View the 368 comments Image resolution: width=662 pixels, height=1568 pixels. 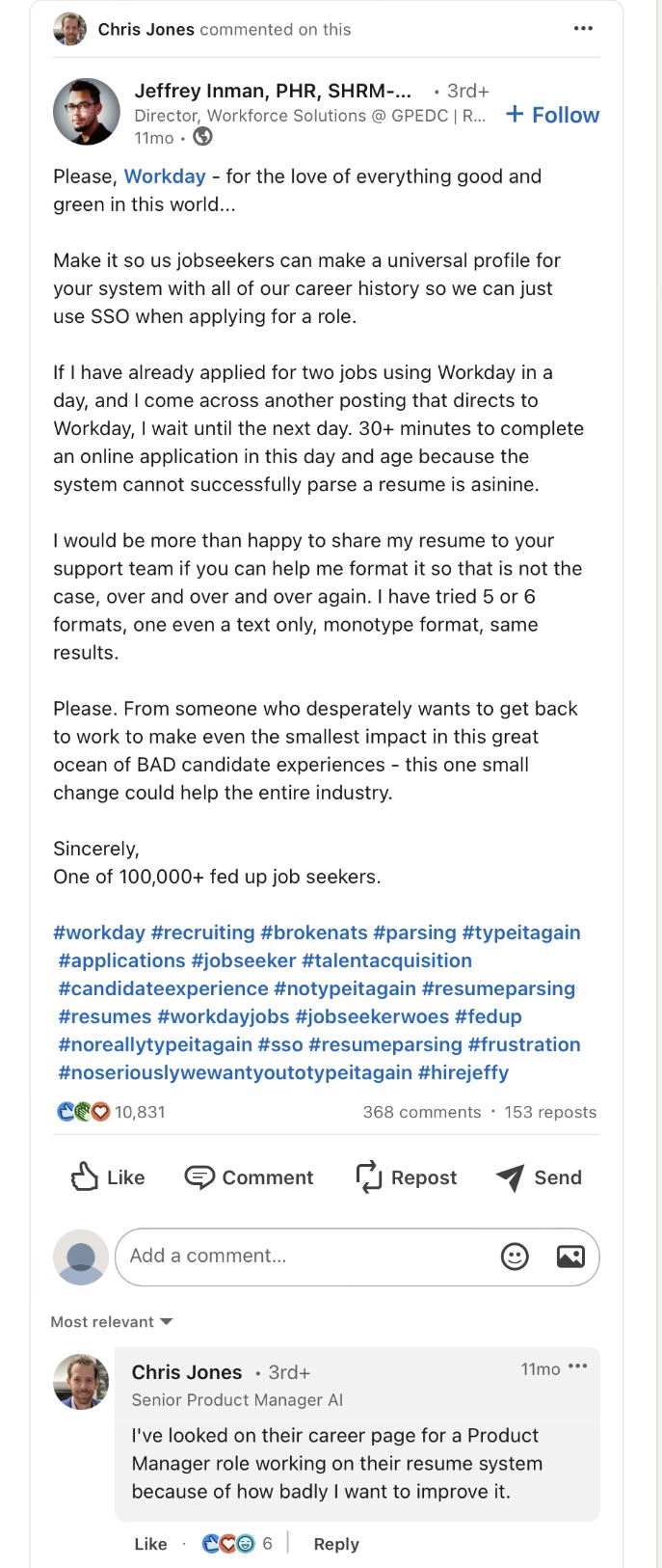click(x=421, y=1112)
